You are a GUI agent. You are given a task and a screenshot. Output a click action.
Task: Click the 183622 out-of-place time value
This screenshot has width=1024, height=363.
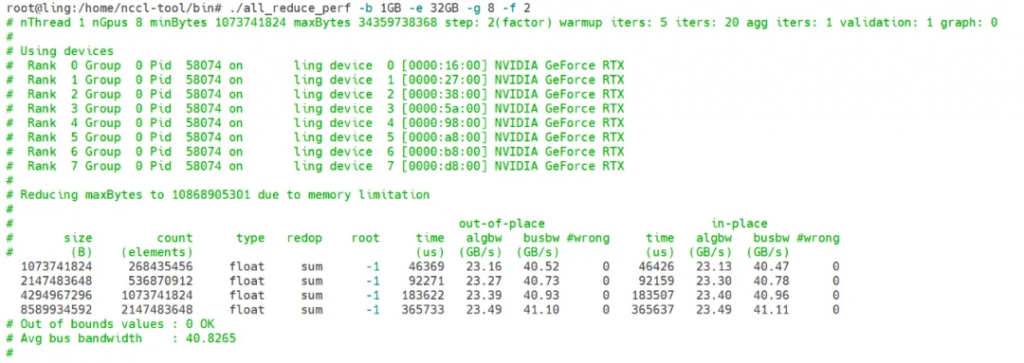pos(423,295)
